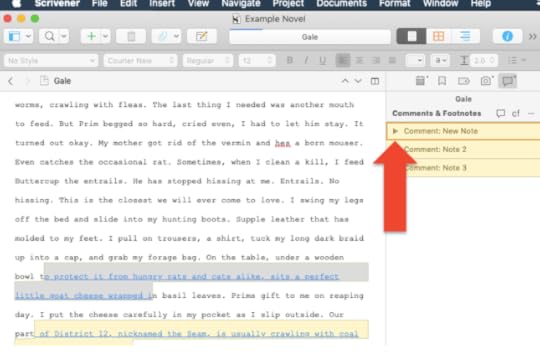Open the Format menu

pos(395,4)
